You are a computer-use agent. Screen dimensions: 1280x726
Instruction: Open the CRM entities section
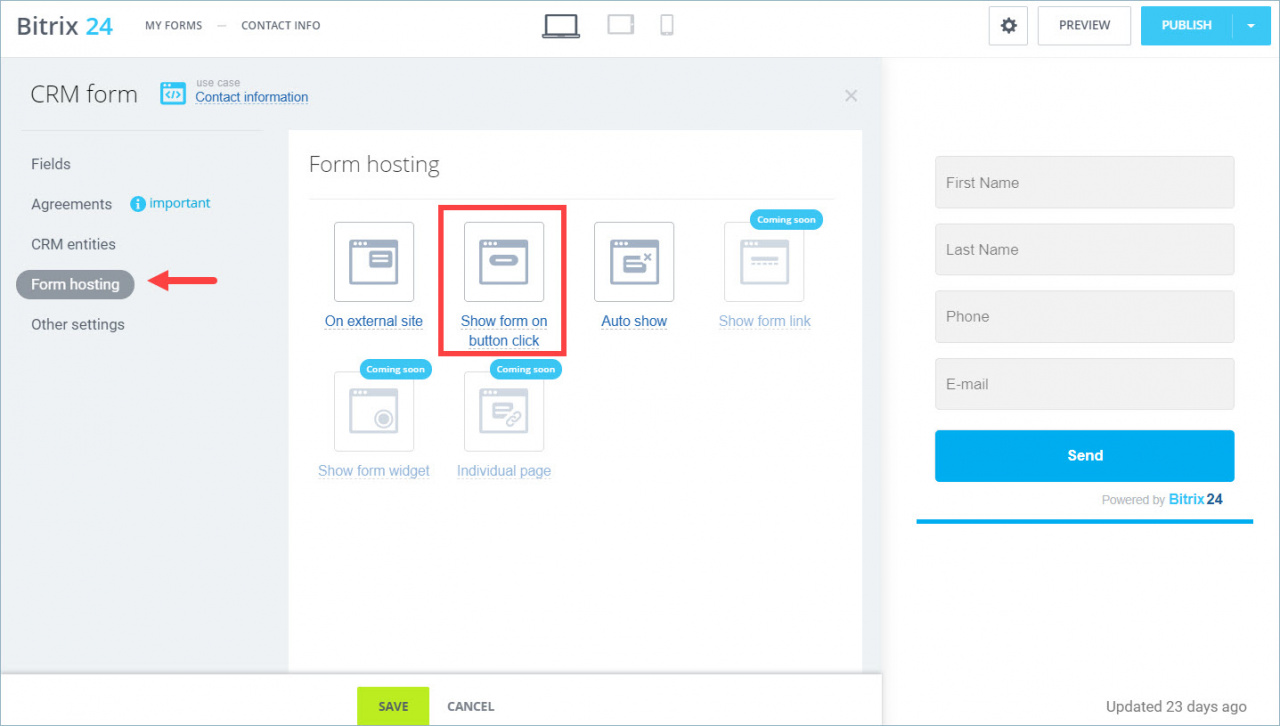tap(73, 244)
